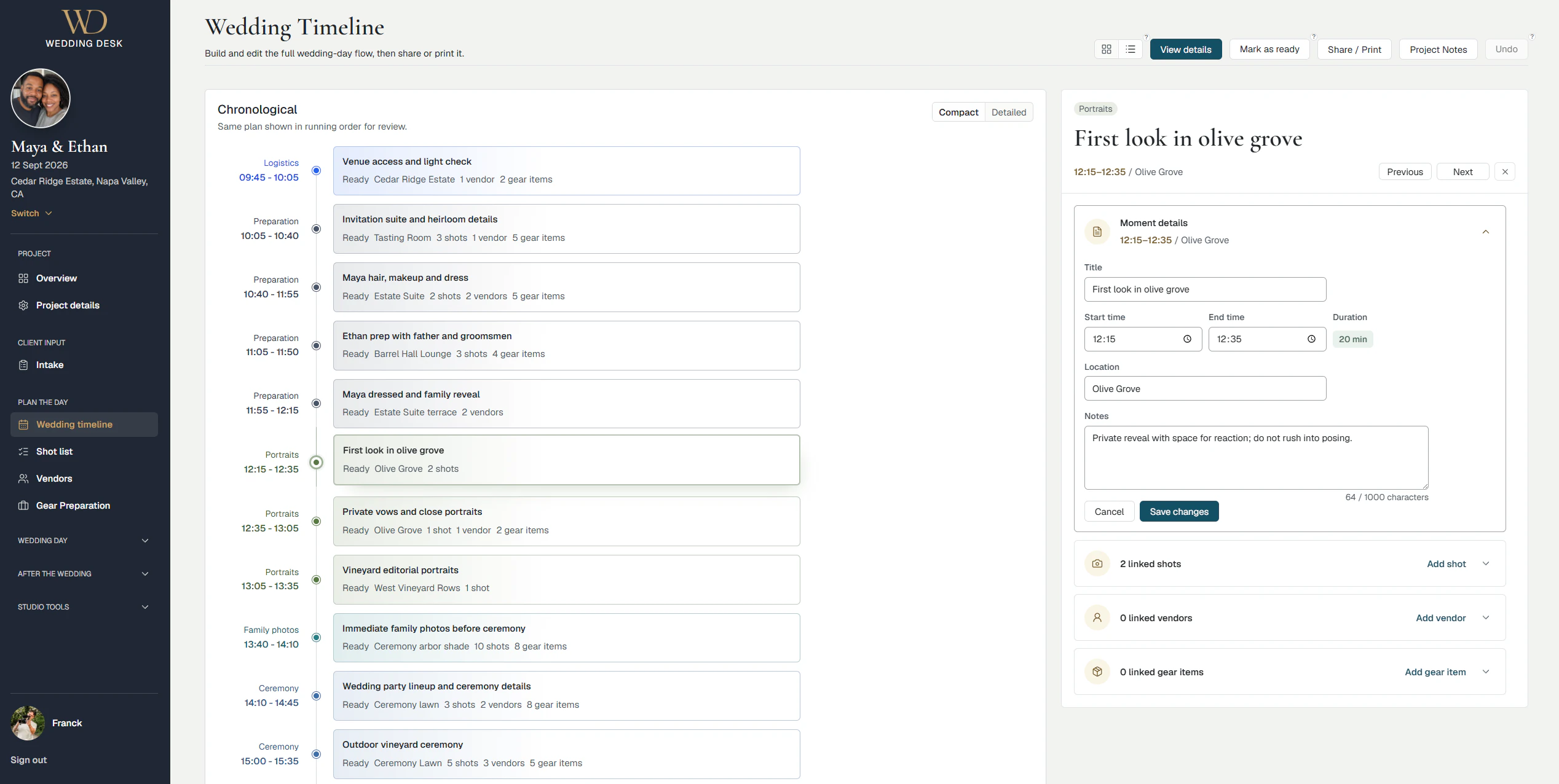
Task: Click Add vendor link
Action: pyautogui.click(x=1440, y=617)
